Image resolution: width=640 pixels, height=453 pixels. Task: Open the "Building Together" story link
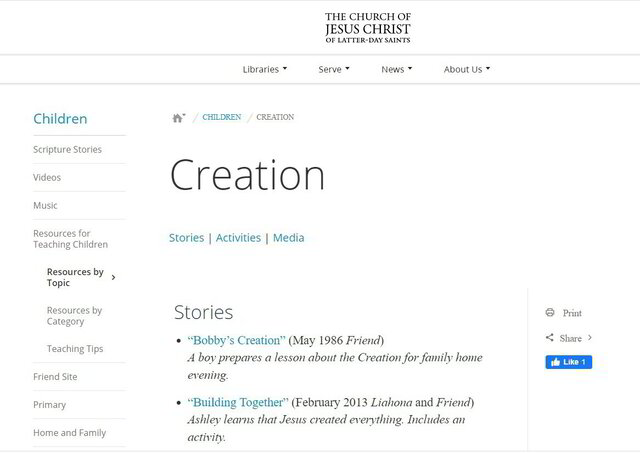coord(238,402)
